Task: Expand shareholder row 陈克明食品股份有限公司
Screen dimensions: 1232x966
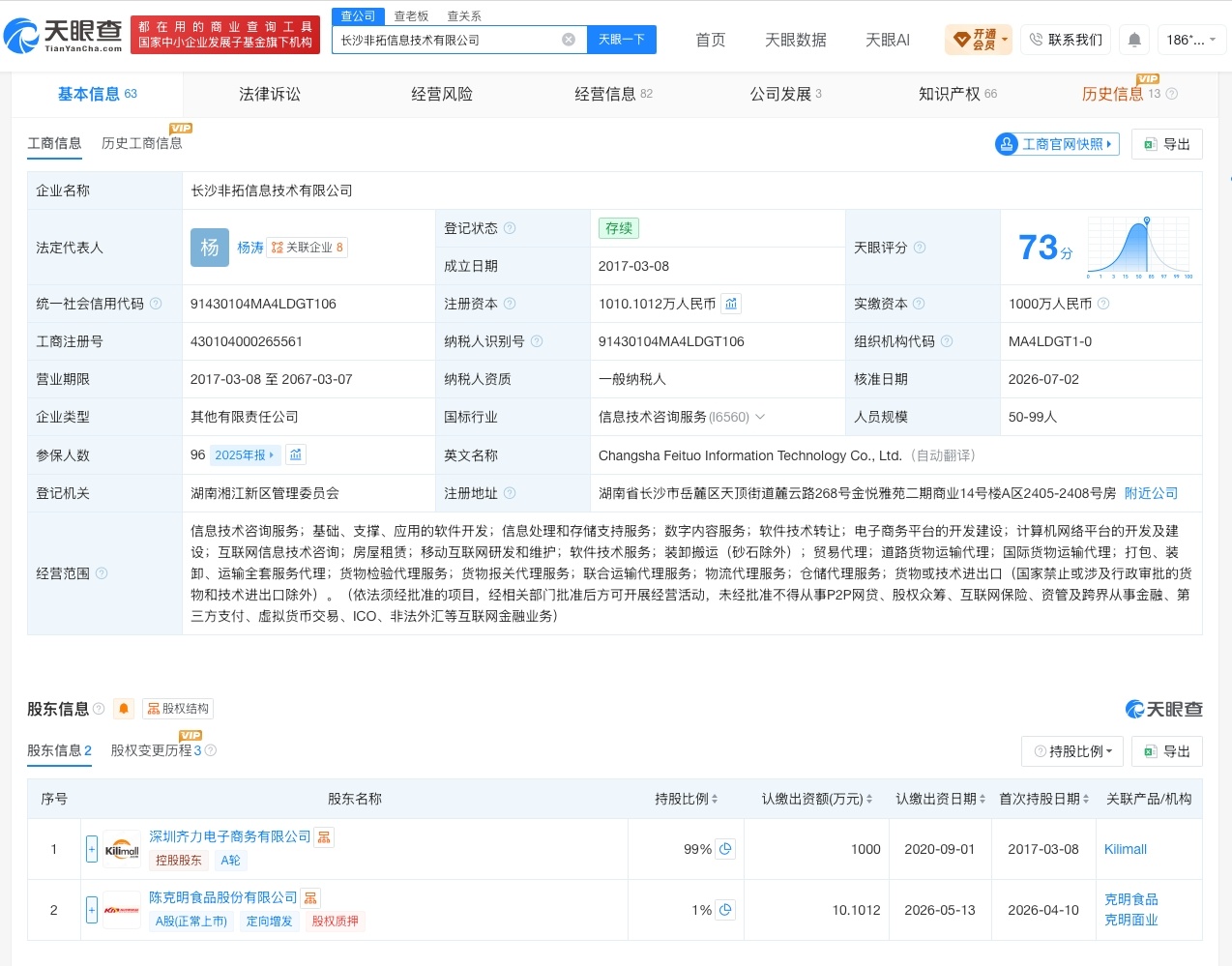Action: pos(92,910)
